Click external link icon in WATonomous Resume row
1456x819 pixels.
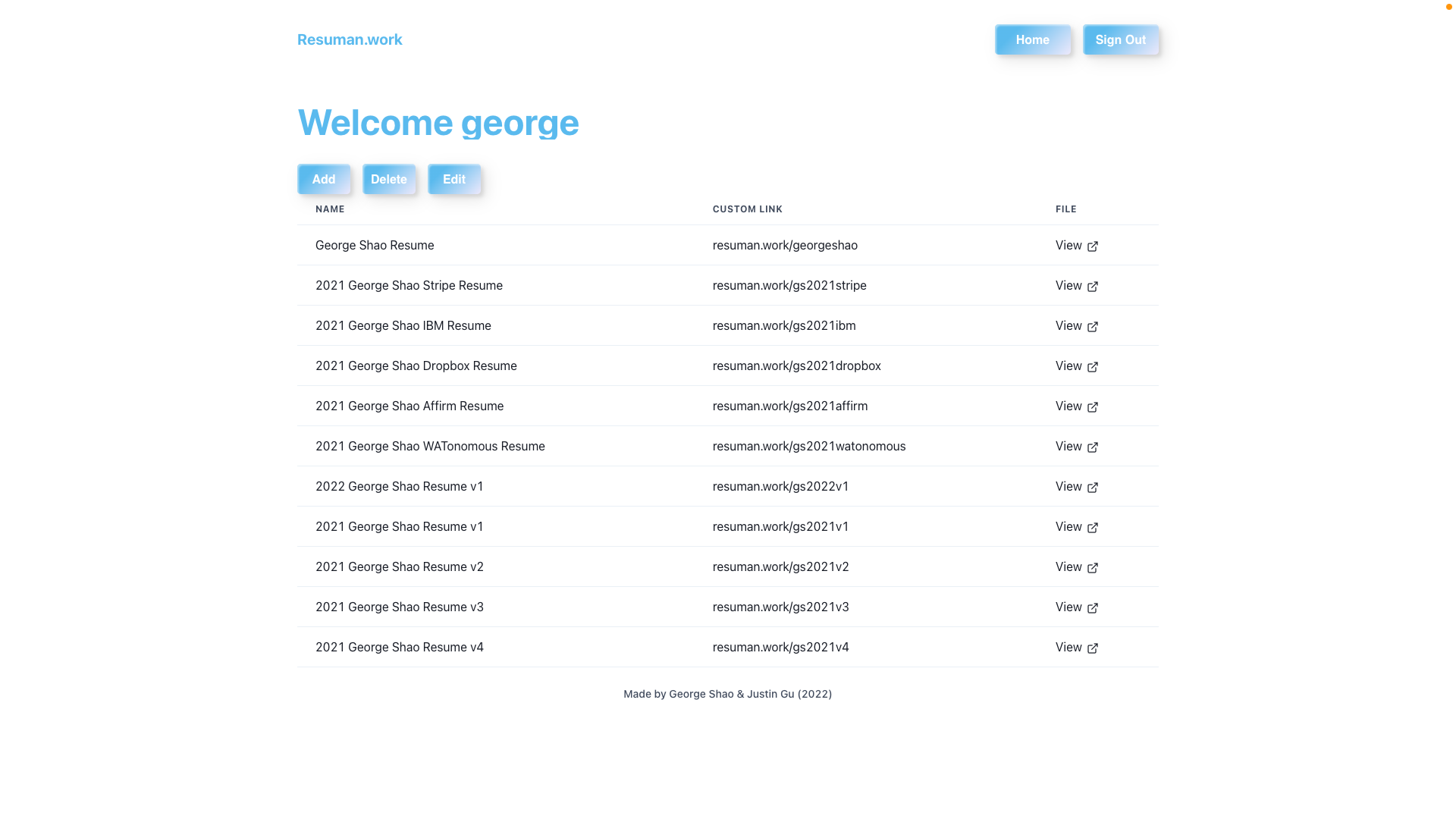[1092, 447]
